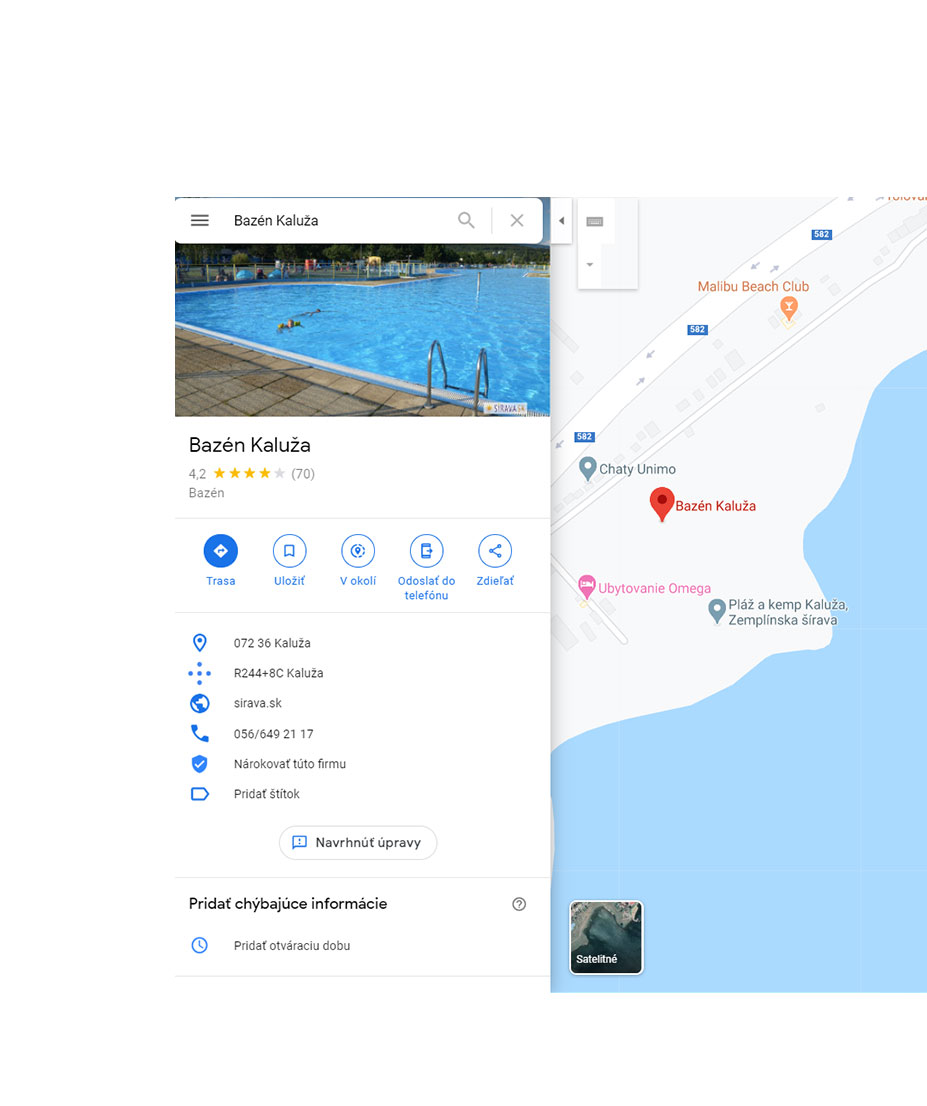927x1106 pixels.
Task: Click the Bazén Kaluža place title
Action: pos(250,445)
